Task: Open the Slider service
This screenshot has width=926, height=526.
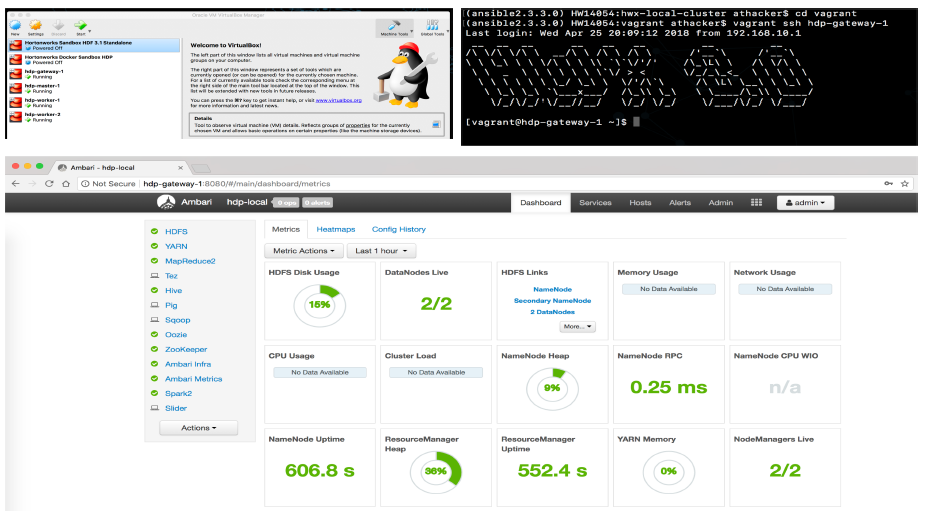Action: [176, 409]
